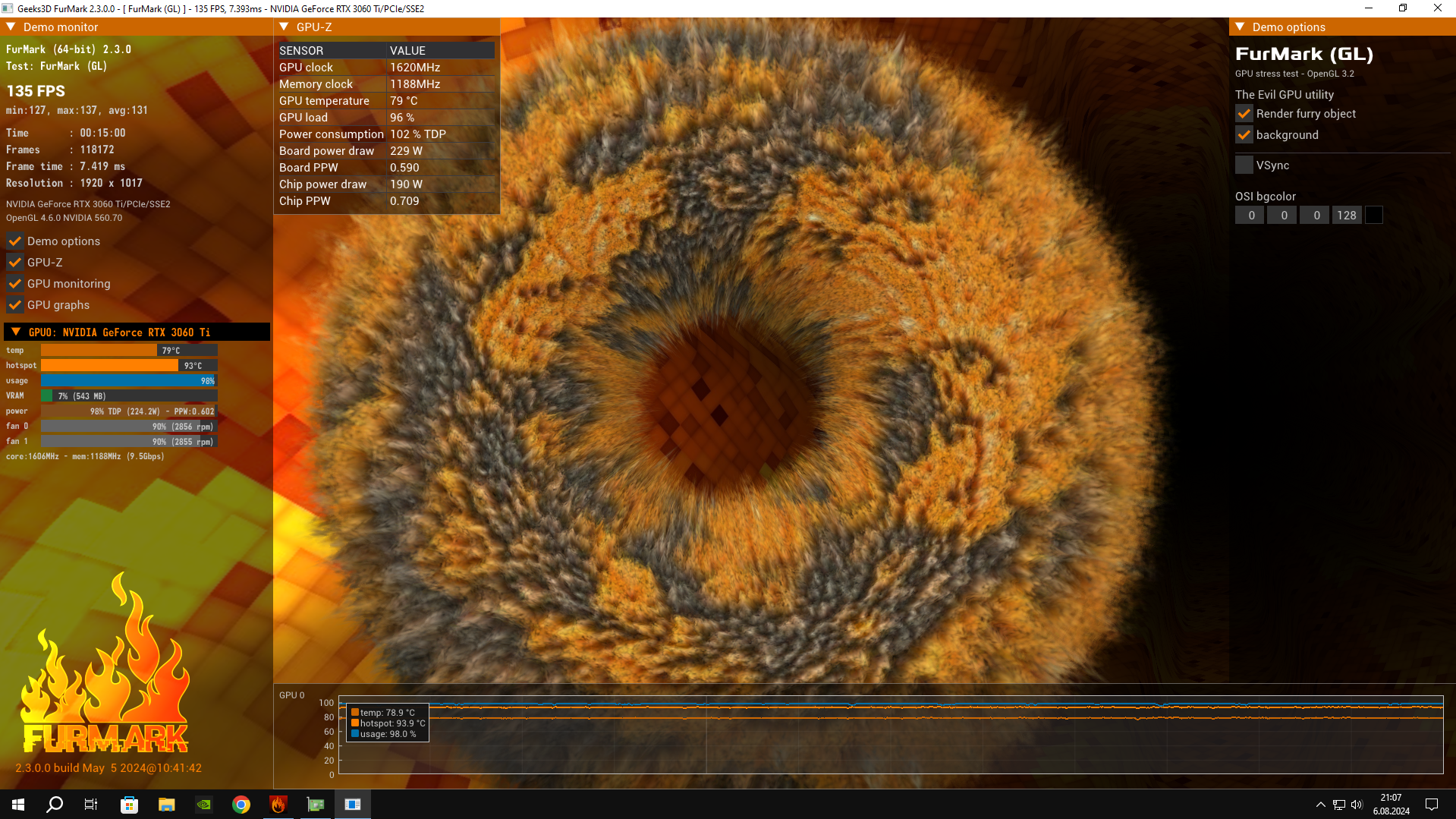This screenshot has width=1456, height=819.
Task: Switch to the FurMark flame taskbar icon
Action: pyautogui.click(x=278, y=805)
